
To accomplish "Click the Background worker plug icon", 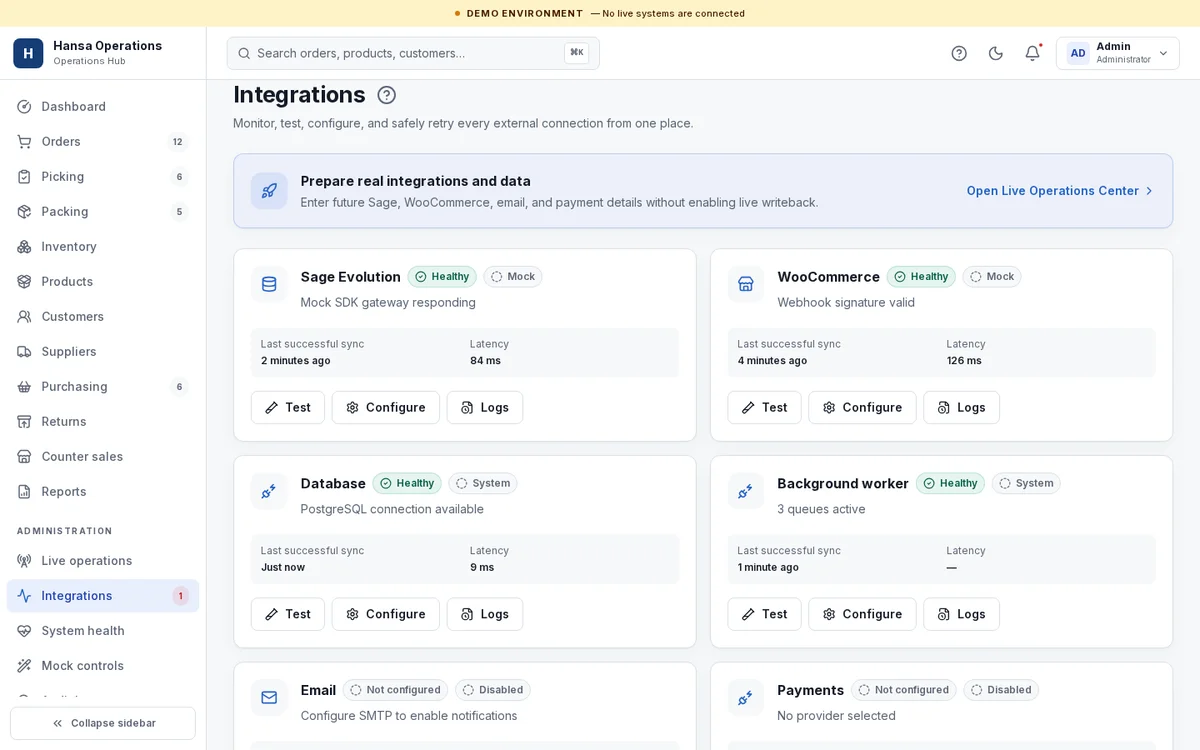I will (745, 491).
